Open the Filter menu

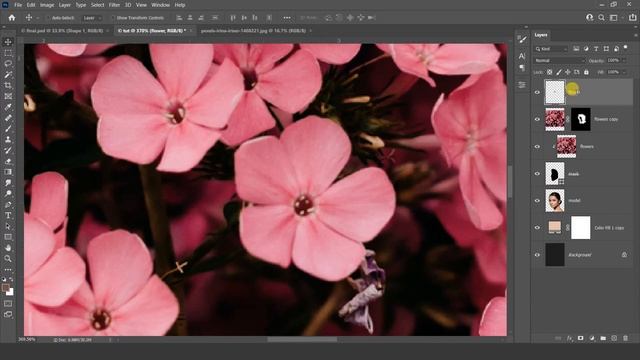[114, 5]
